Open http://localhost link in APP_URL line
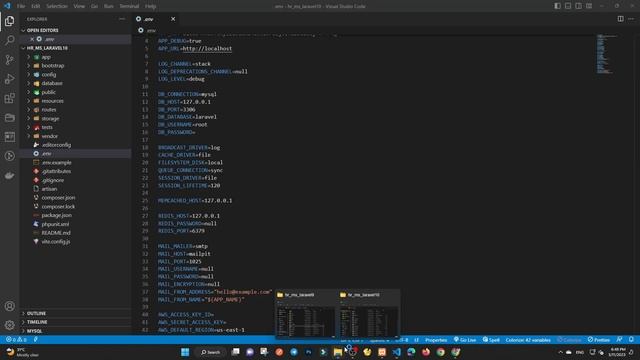This screenshot has width=640, height=360. (x=207, y=49)
